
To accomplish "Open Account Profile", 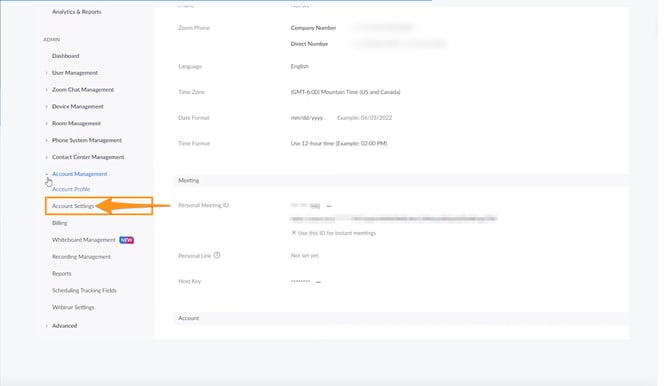I will [x=71, y=189].
